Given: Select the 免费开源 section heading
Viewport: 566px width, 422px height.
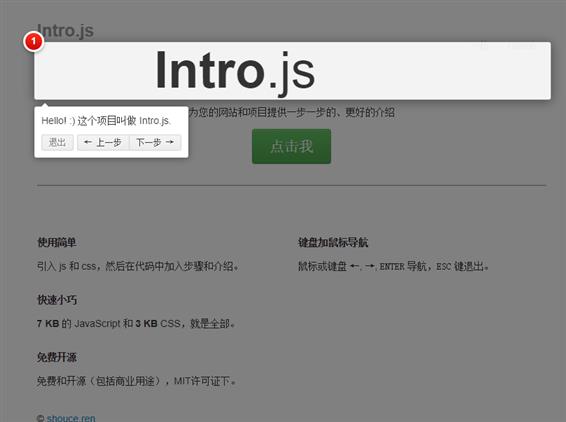Looking at the screenshot, I should pyautogui.click(x=57, y=357).
